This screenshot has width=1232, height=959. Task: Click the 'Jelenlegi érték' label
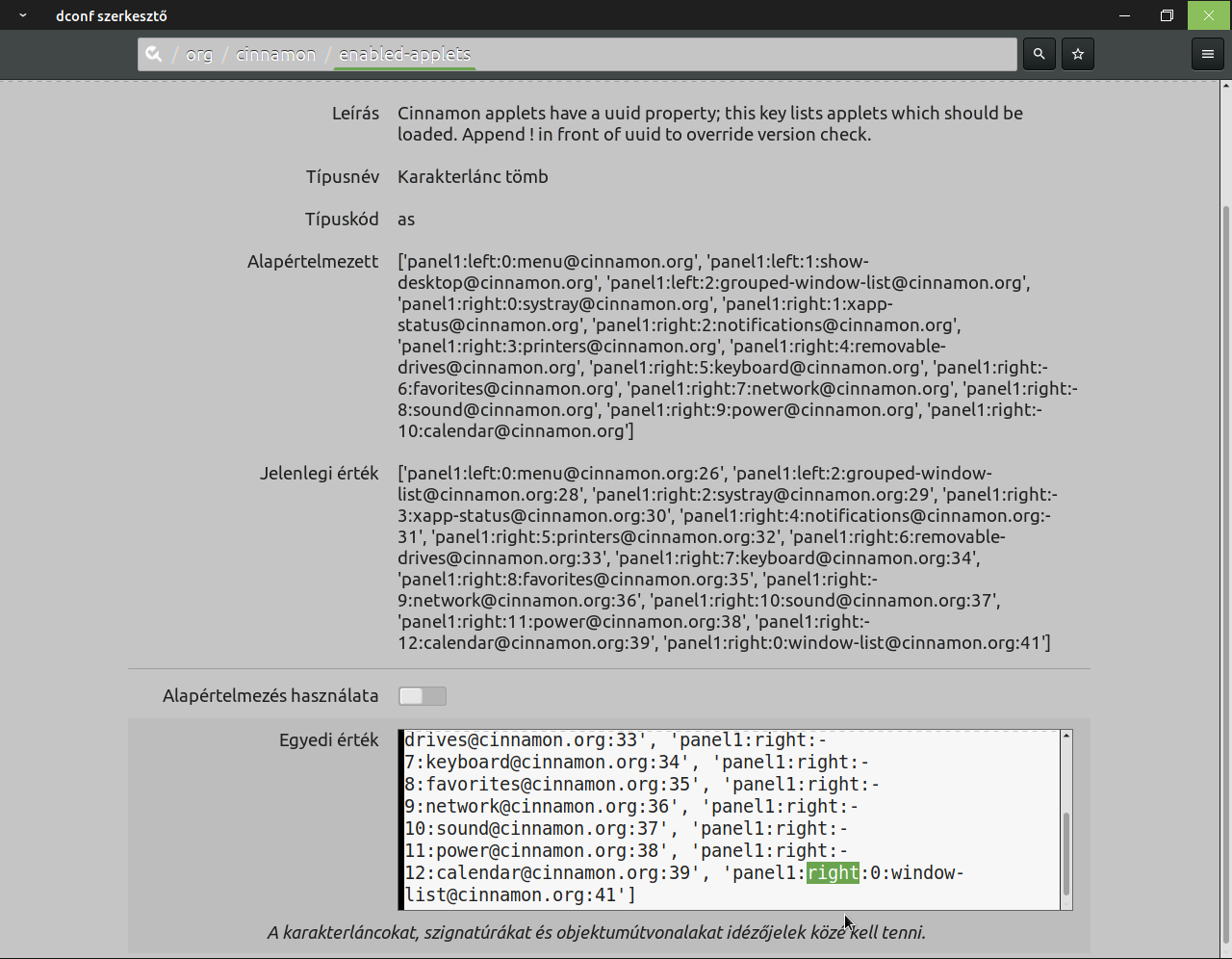point(320,474)
